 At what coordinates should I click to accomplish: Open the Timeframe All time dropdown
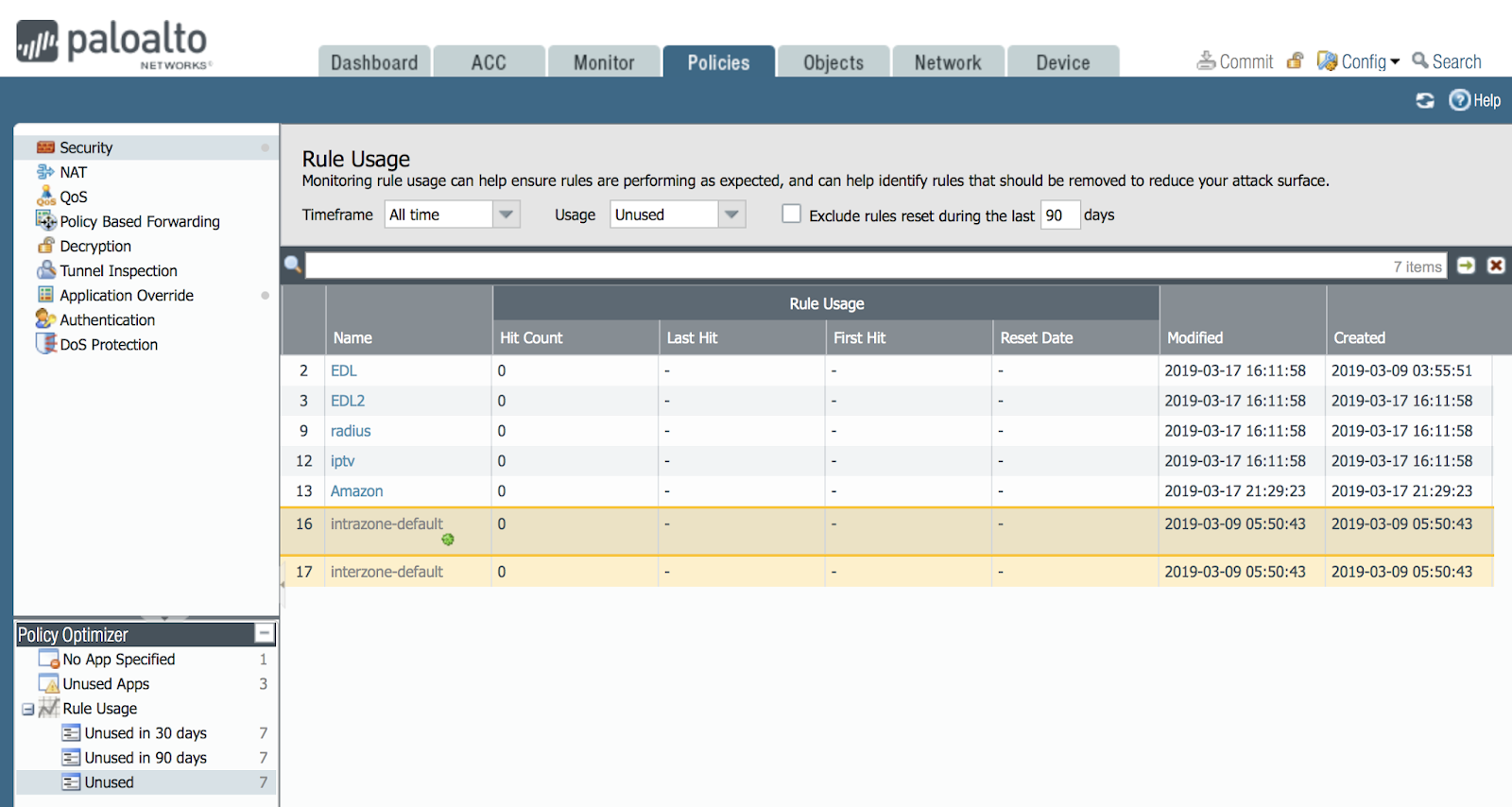click(507, 215)
